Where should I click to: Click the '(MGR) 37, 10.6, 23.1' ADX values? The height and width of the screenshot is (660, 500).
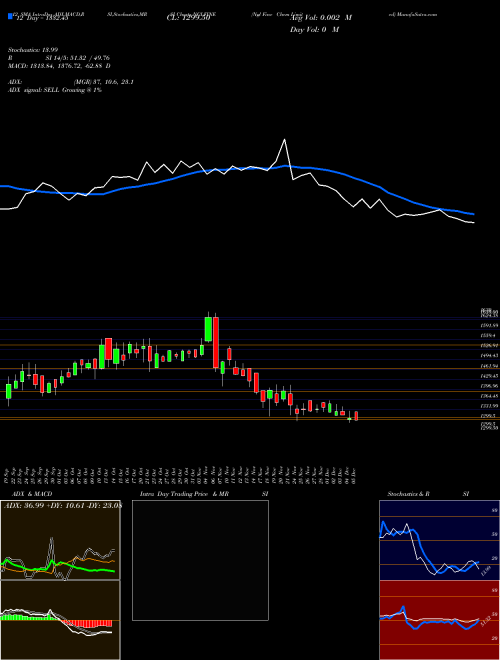coord(104,82)
